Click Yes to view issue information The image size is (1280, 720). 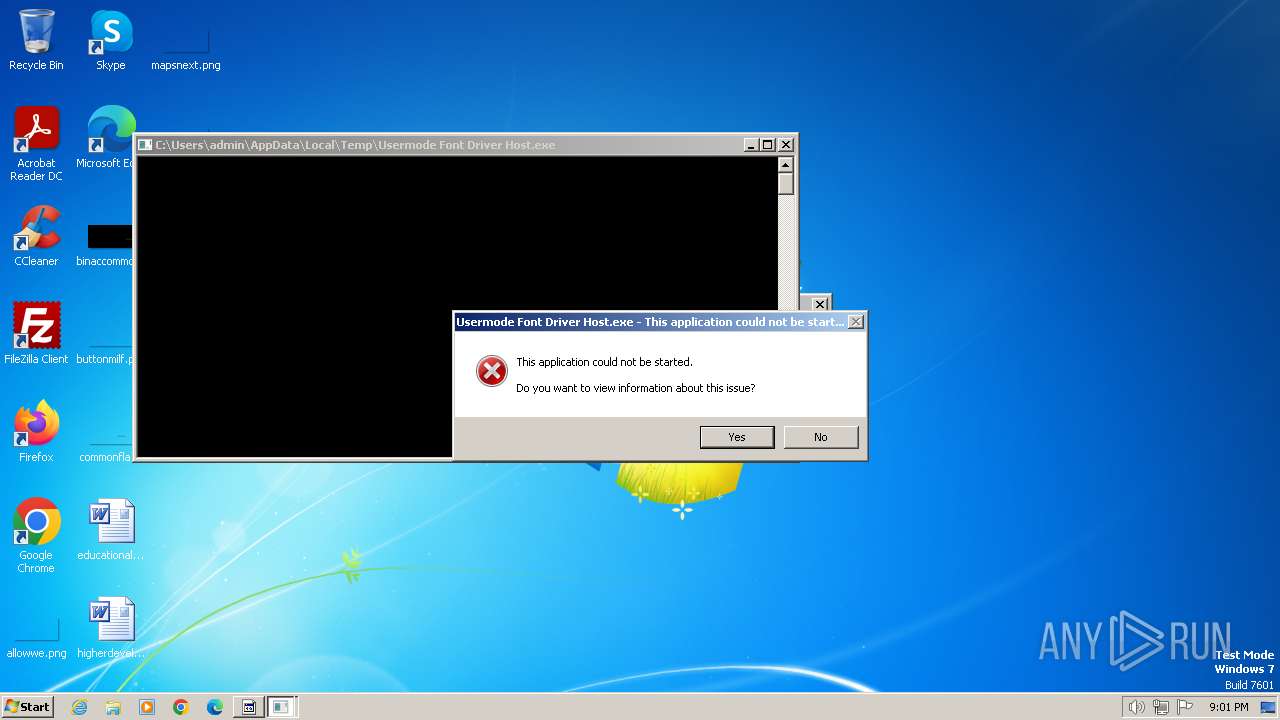pos(737,437)
